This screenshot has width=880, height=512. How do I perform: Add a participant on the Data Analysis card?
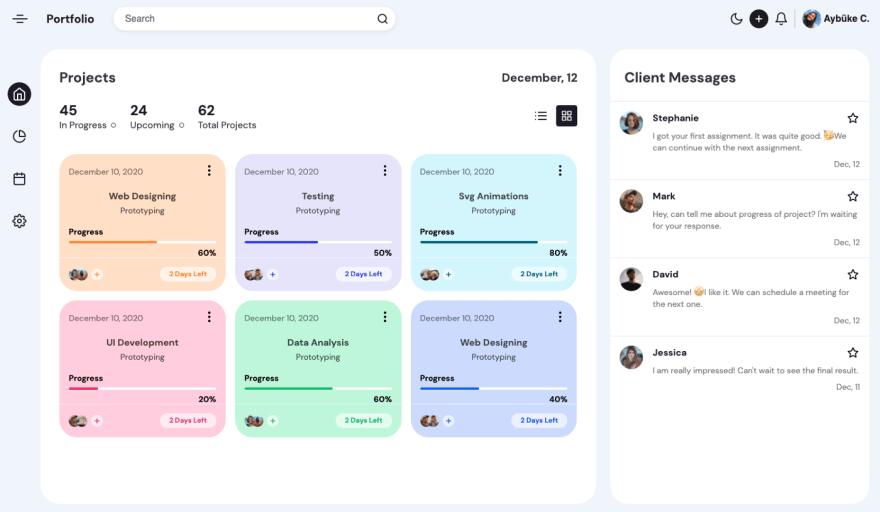click(273, 420)
